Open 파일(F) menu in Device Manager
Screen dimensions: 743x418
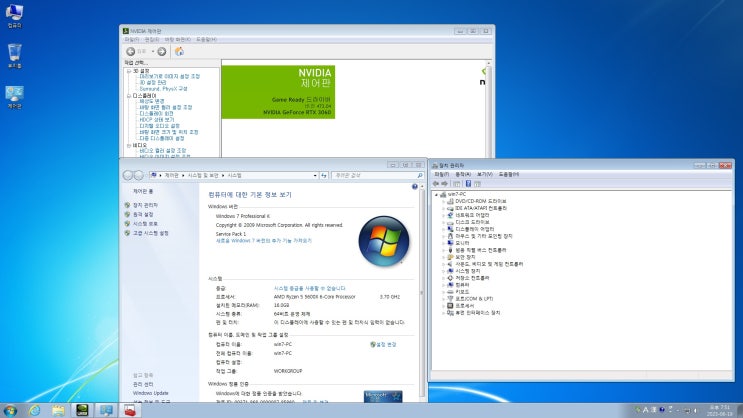pyautogui.click(x=442, y=174)
